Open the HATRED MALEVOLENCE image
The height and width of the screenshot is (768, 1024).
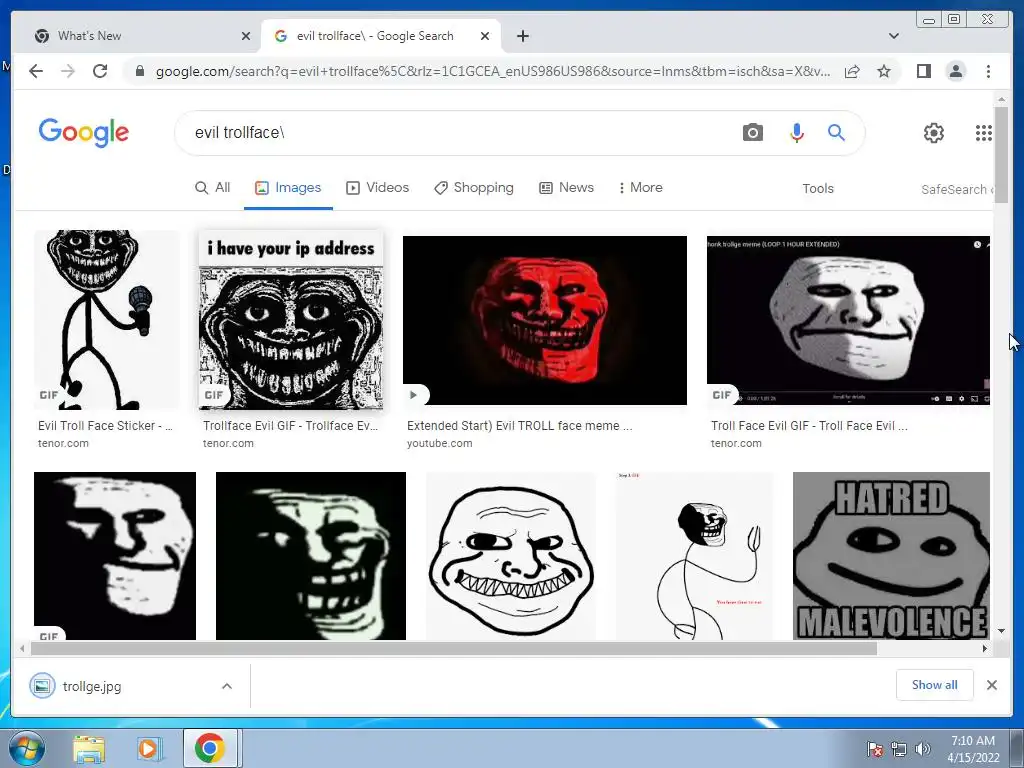[891, 556]
